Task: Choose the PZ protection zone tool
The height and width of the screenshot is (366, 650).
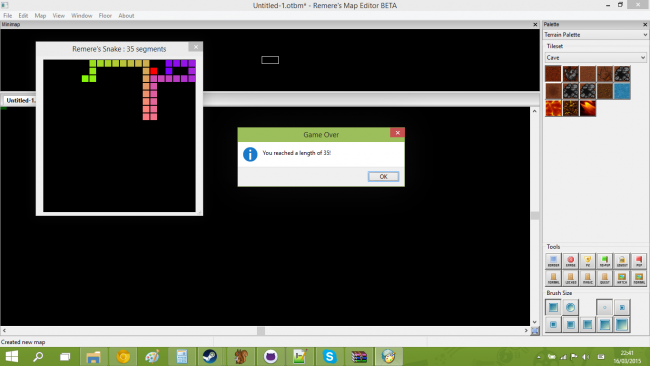Action: click(587, 261)
